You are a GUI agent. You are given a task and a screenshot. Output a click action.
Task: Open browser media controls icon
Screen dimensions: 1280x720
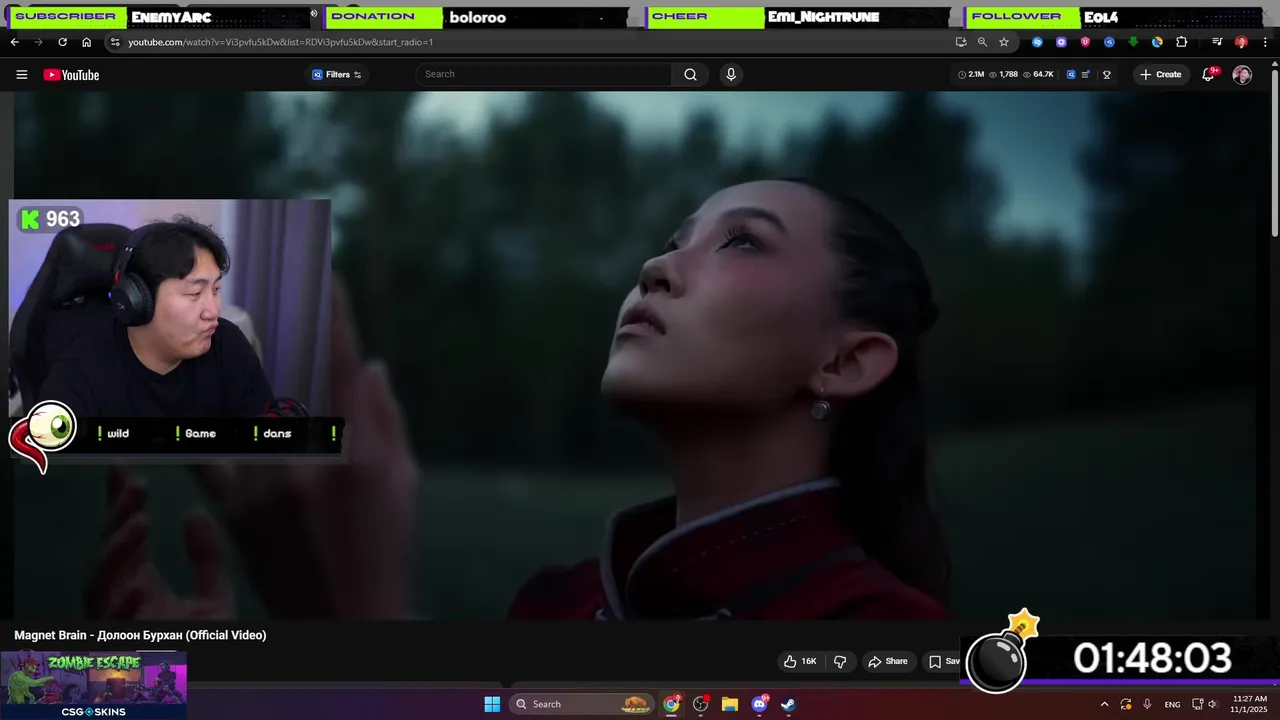(x=1217, y=42)
